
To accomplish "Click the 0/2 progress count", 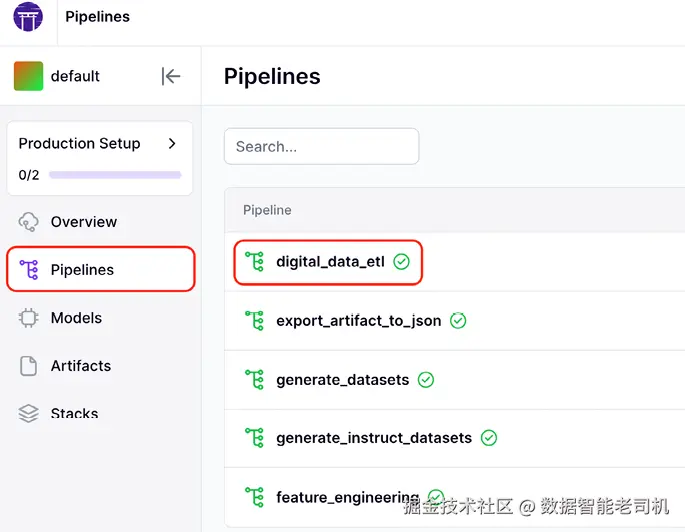I will (x=29, y=175).
